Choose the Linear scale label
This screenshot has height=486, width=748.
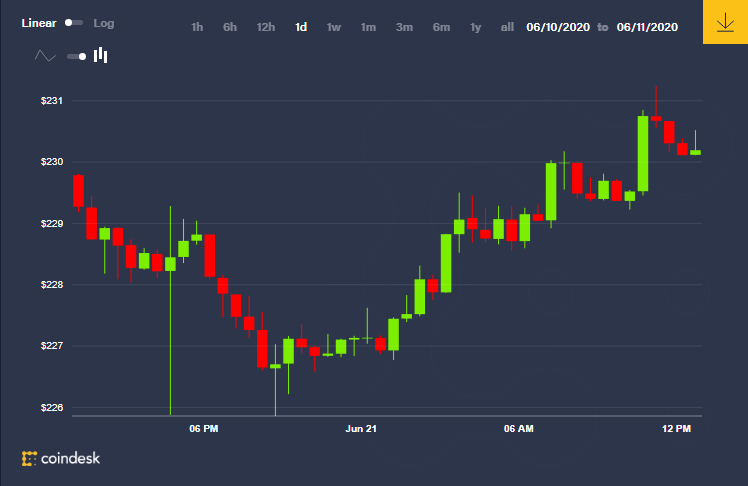pyautogui.click(x=39, y=23)
